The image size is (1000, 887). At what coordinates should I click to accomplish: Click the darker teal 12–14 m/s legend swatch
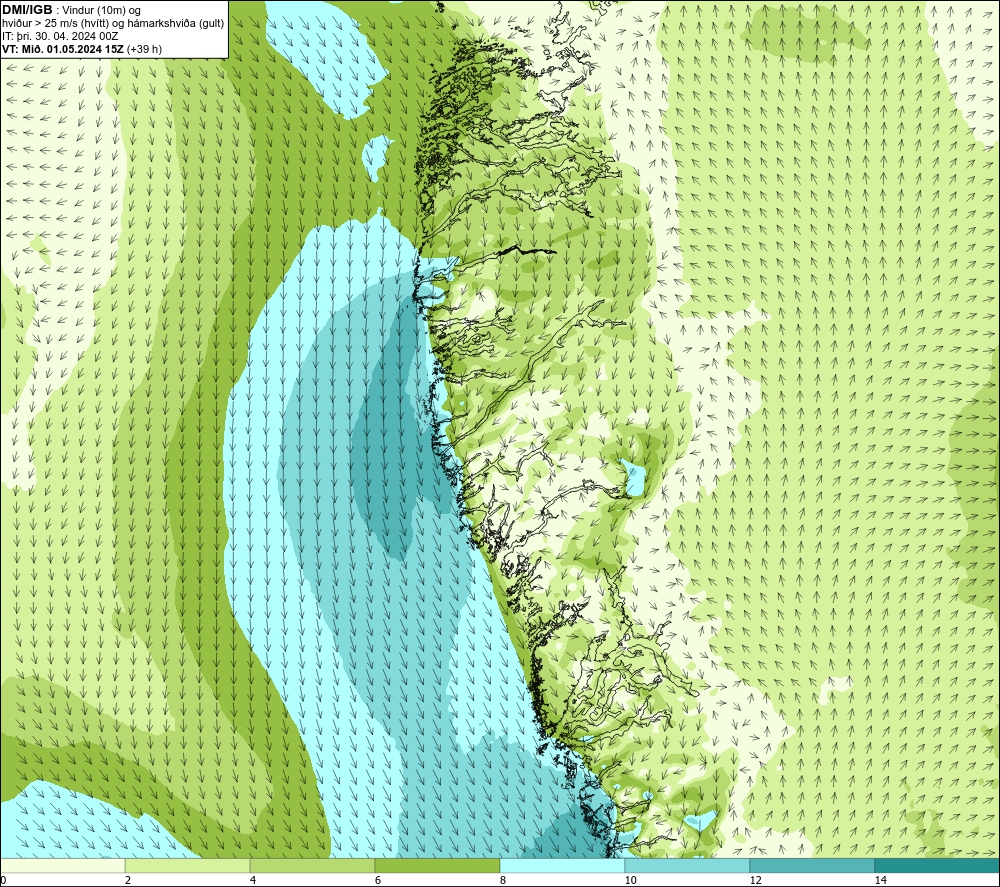(x=812, y=866)
